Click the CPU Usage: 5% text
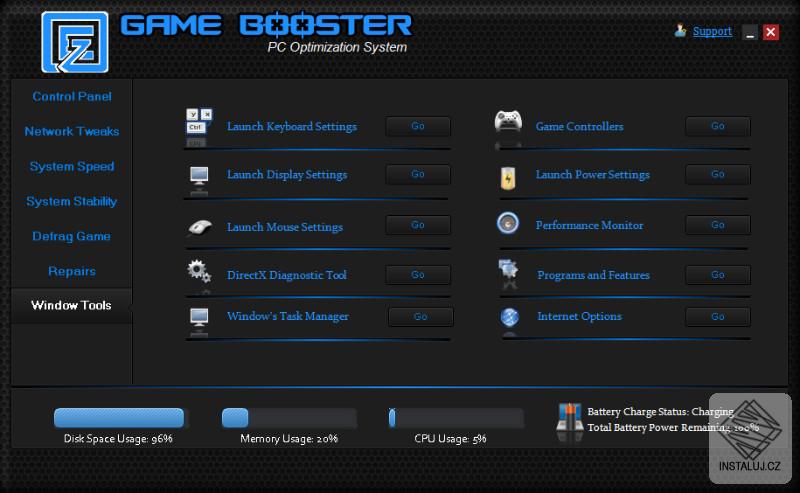This screenshot has width=800, height=493. pyautogui.click(x=450, y=438)
